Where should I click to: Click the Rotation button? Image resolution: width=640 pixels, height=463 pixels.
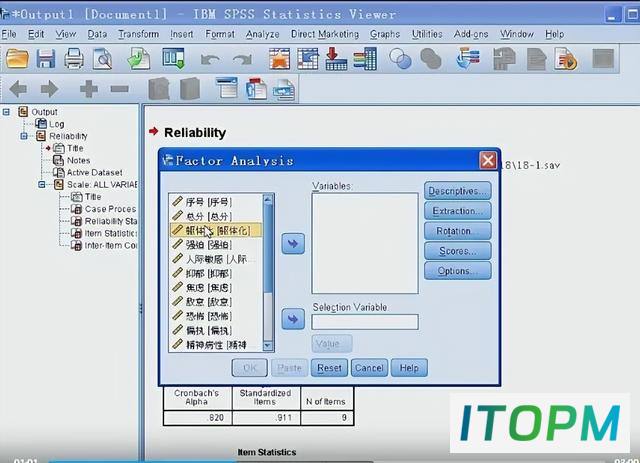(x=458, y=231)
